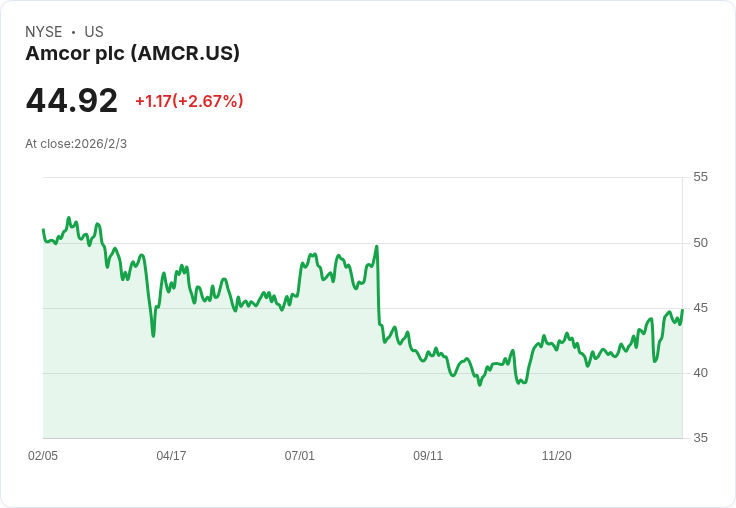Click the 44.92 current price

72,101
